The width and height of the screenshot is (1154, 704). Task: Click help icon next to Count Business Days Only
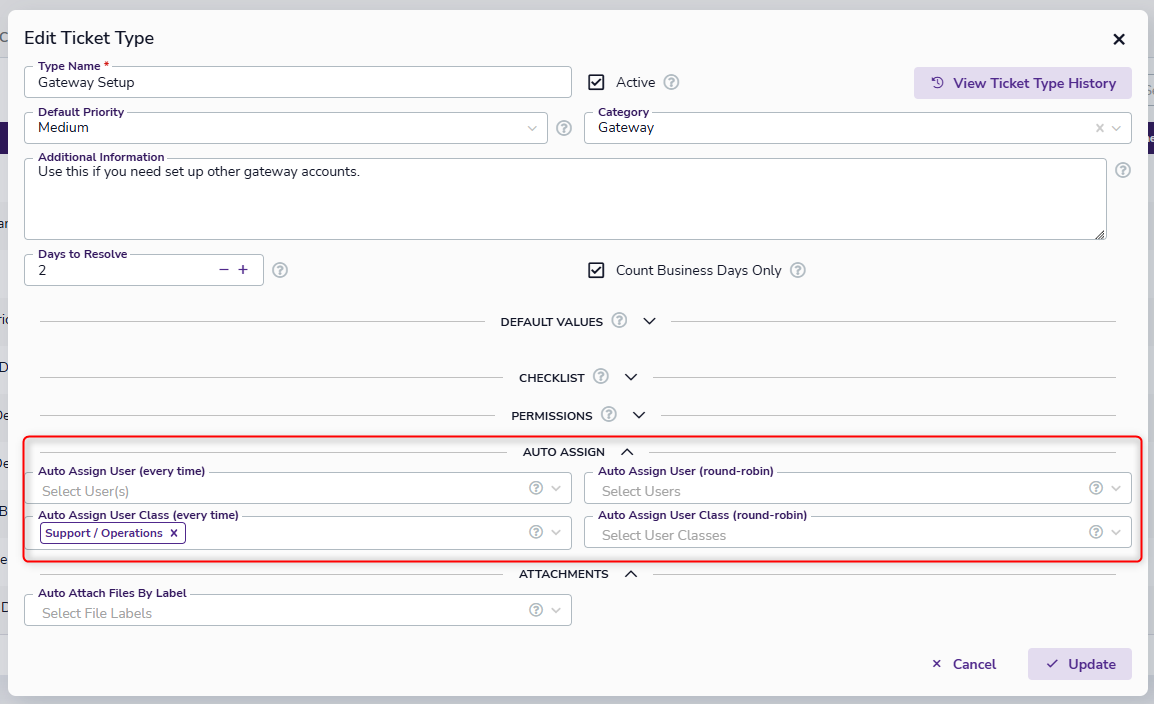[x=798, y=270]
